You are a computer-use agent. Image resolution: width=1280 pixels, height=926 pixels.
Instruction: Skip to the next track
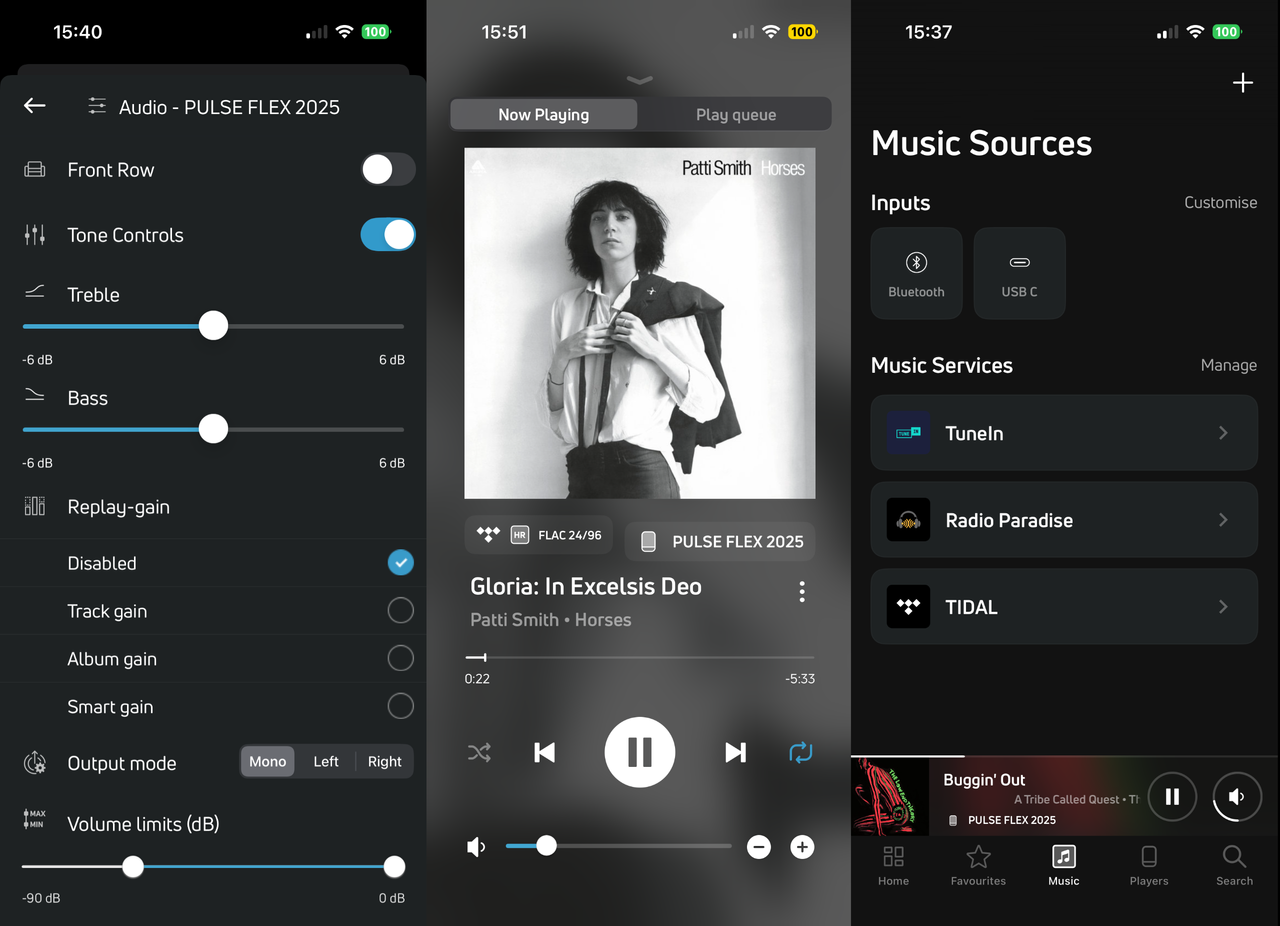735,752
